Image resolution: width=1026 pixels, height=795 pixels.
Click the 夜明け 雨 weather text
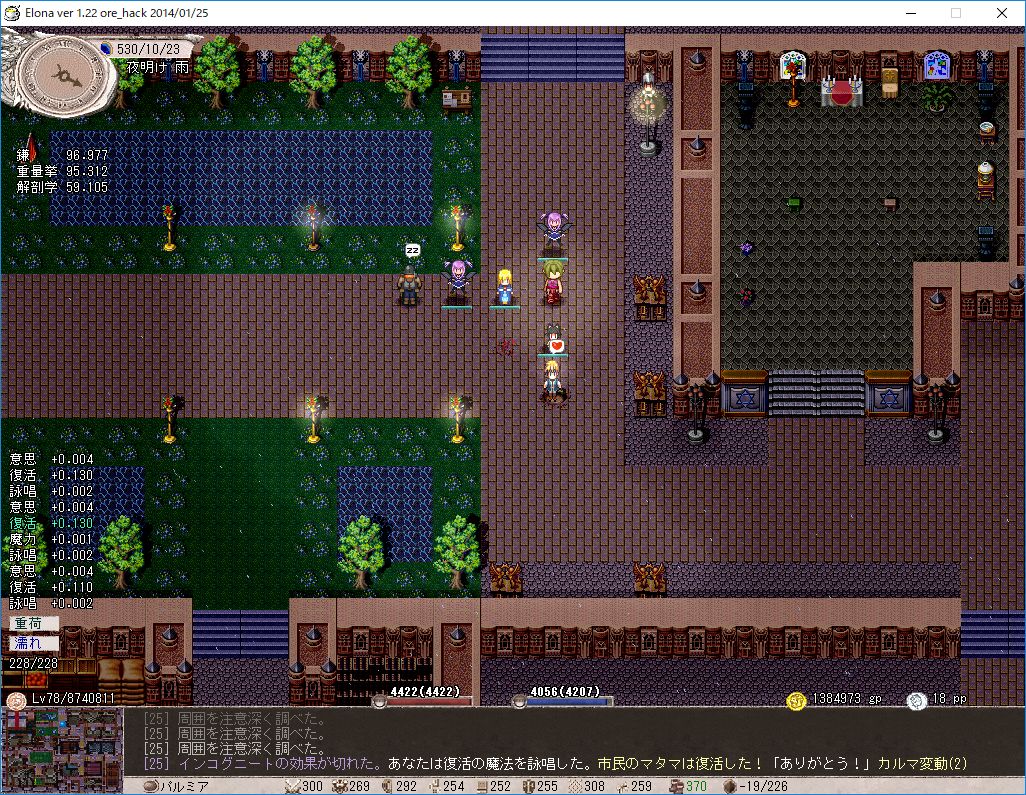pyautogui.click(x=158, y=67)
